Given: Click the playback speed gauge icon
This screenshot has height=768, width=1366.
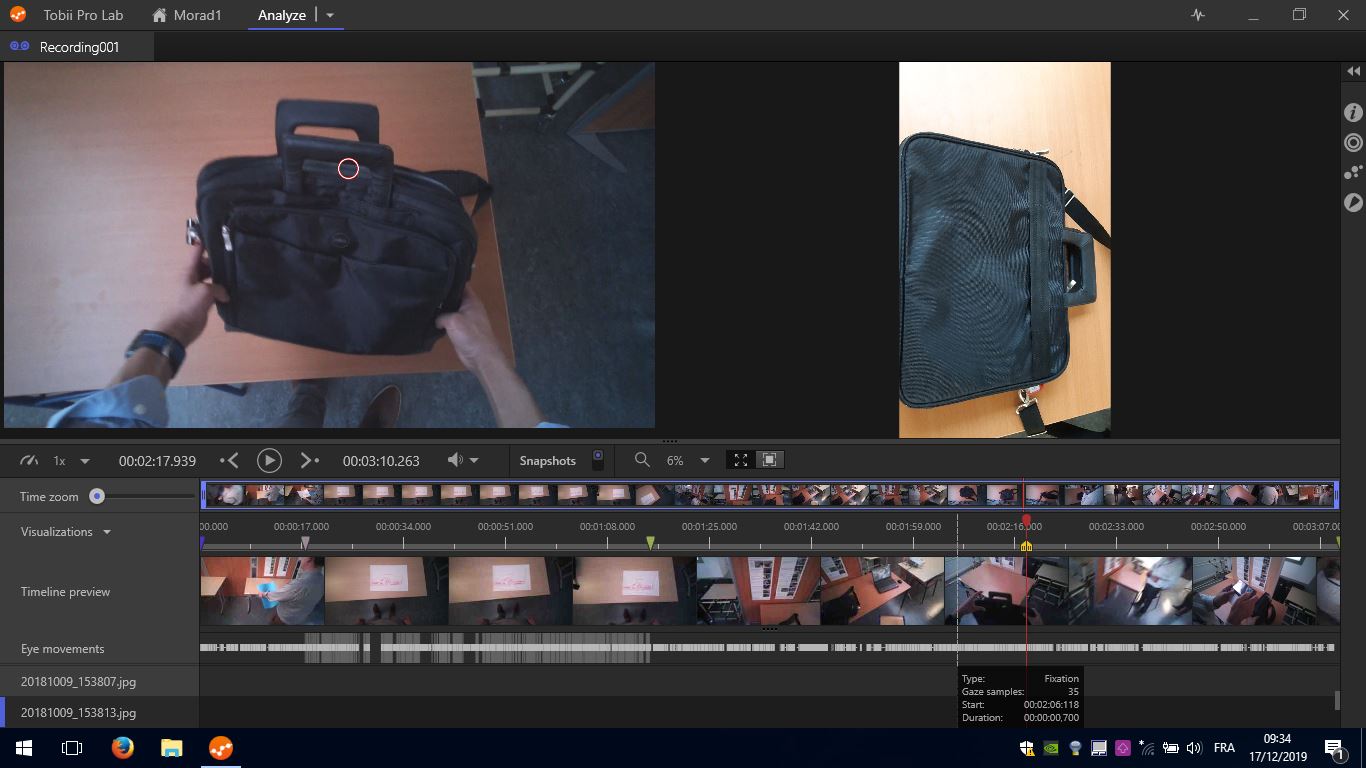Looking at the screenshot, I should tap(29, 460).
